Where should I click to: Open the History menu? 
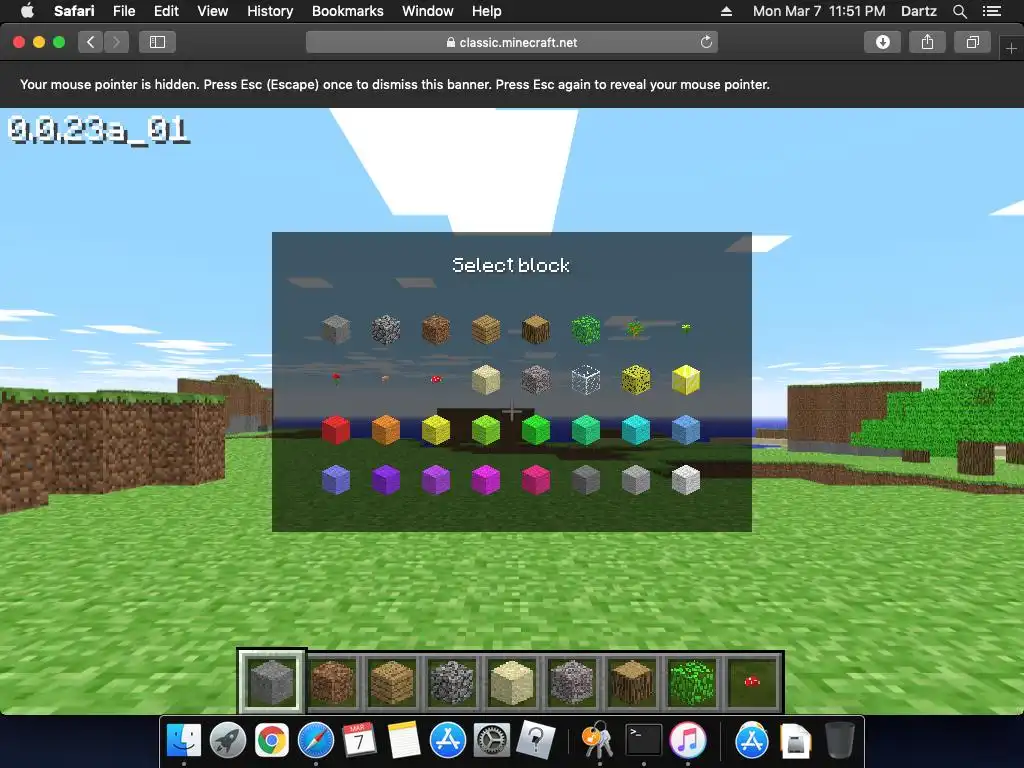coord(270,11)
